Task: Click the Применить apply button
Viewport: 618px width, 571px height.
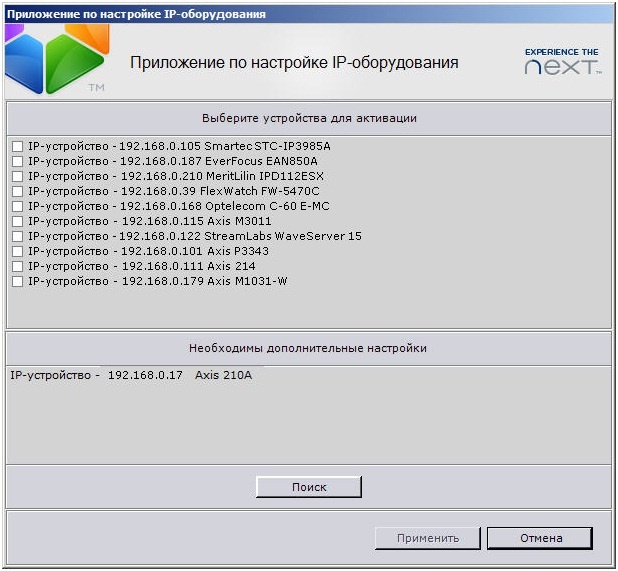Action: coord(427,538)
